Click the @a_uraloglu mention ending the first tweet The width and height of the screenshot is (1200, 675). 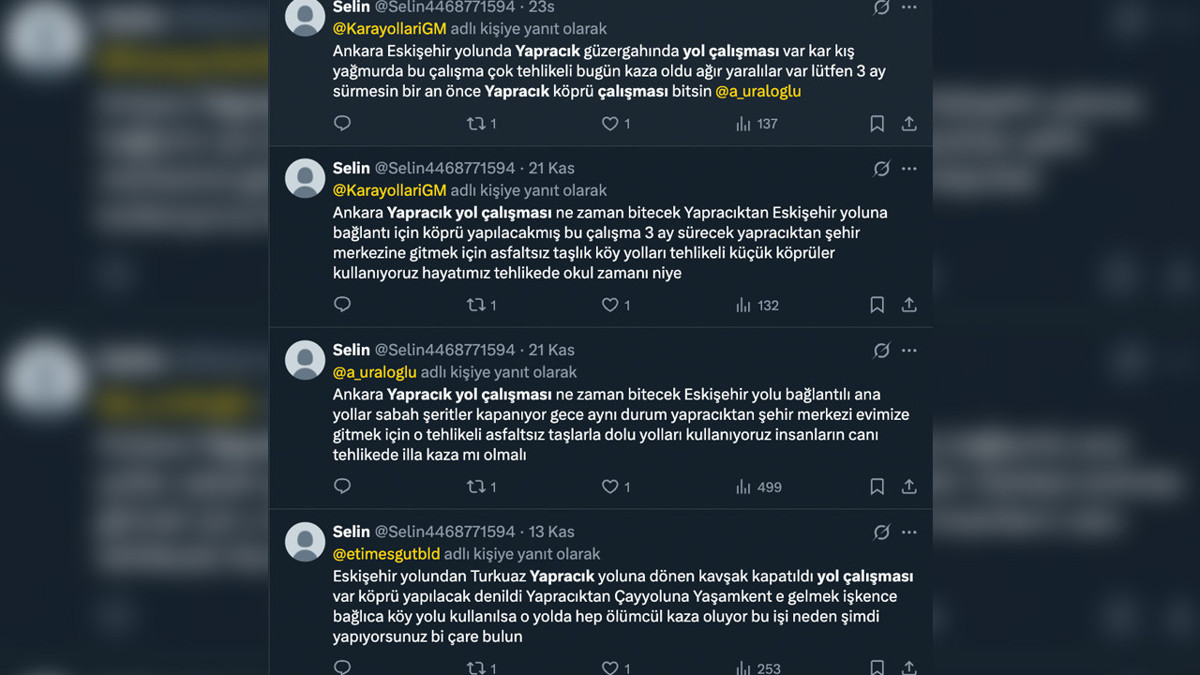coord(758,91)
